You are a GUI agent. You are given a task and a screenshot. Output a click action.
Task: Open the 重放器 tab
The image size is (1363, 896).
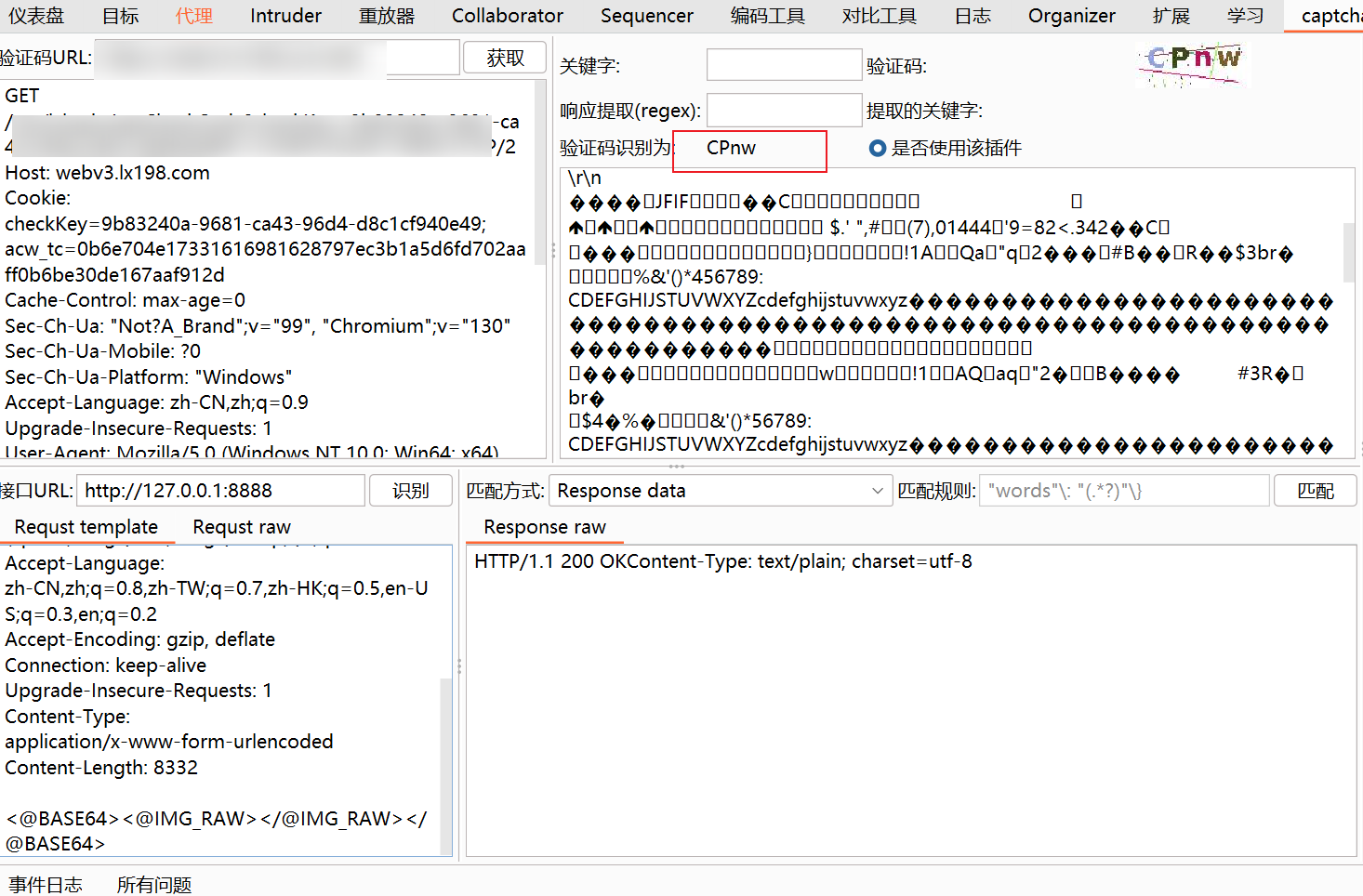tap(386, 16)
